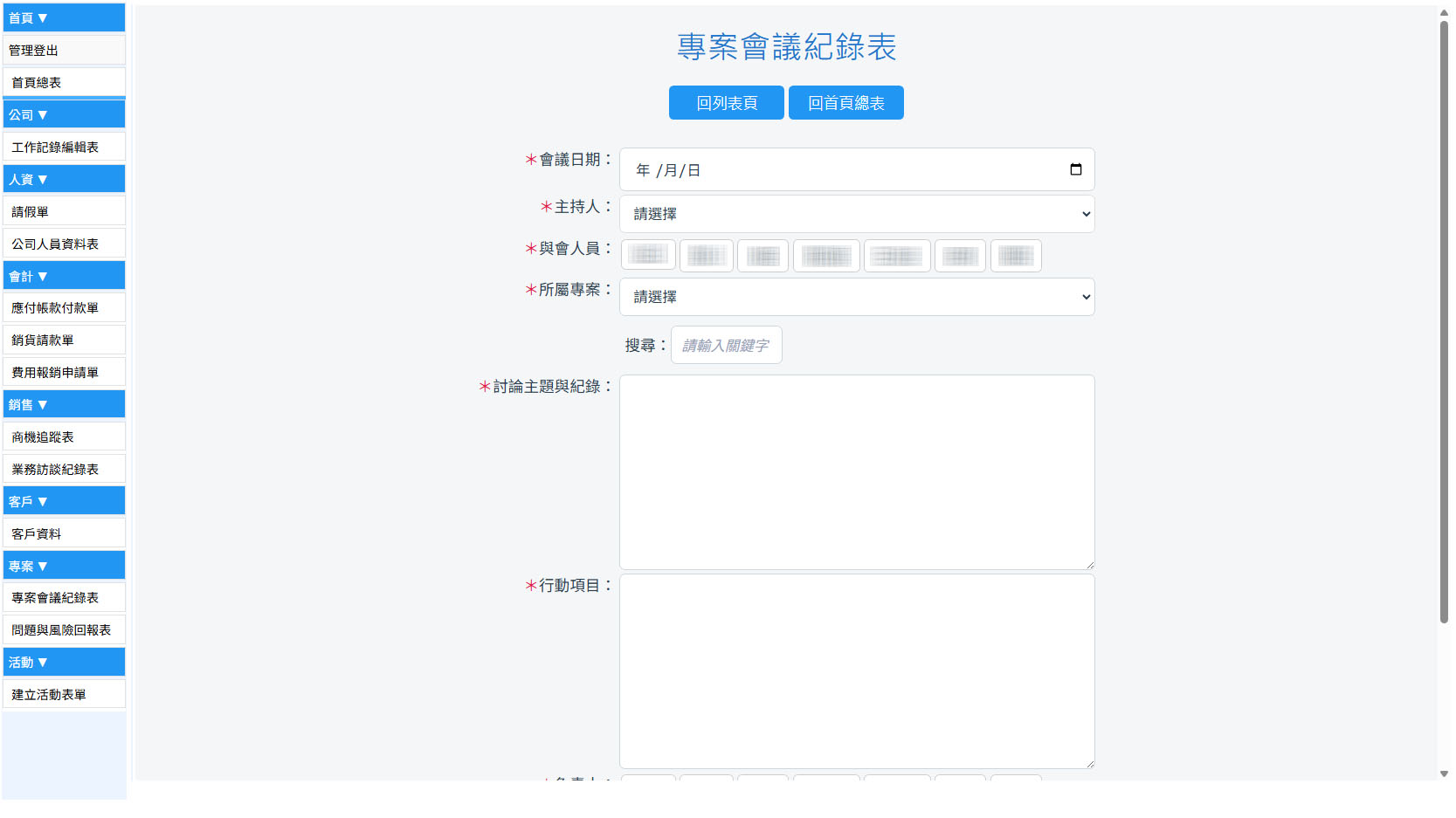Open 問題與風險回報表 page
This screenshot has width=1456, height=818.
point(64,629)
